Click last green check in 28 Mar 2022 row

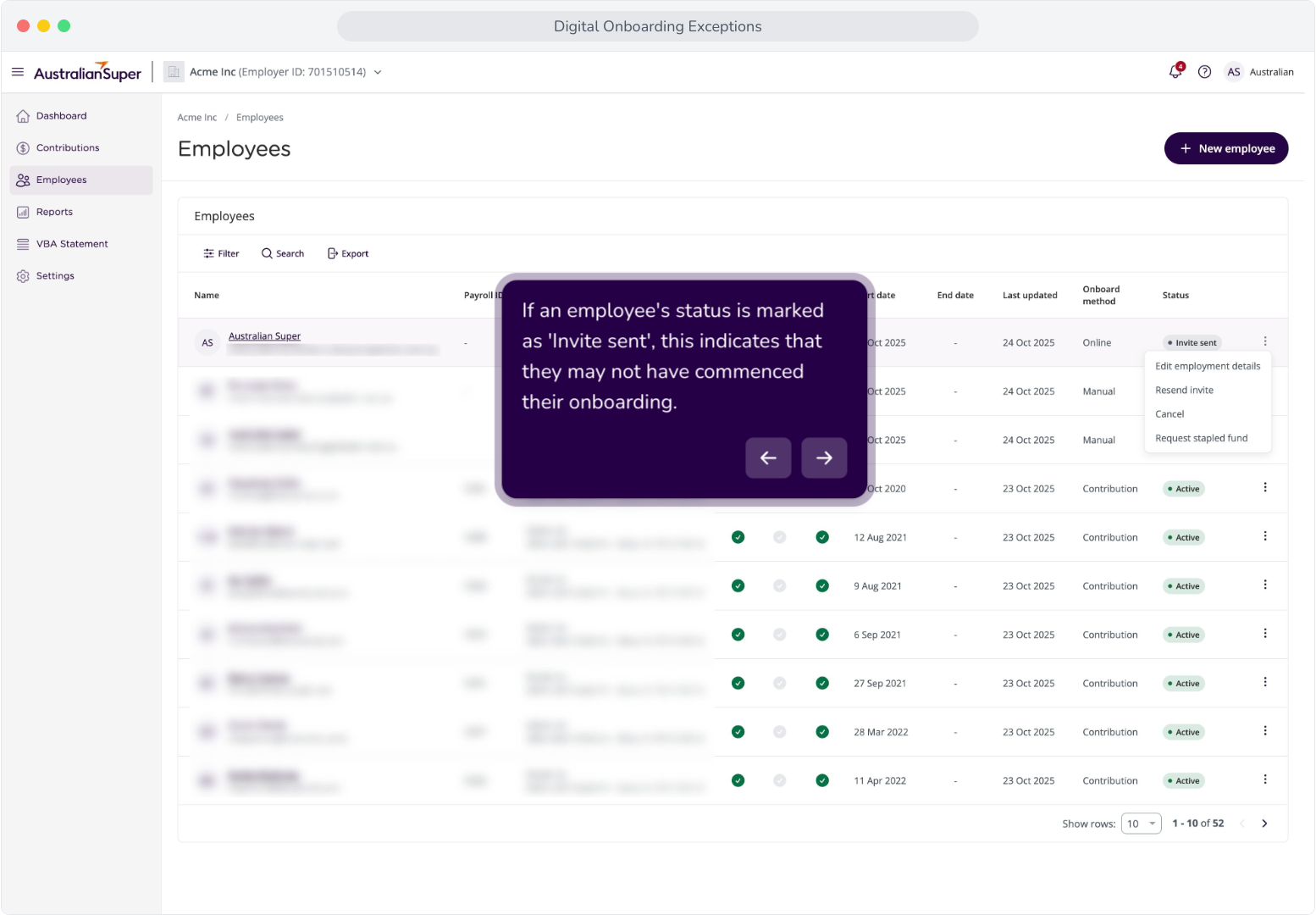coord(822,732)
